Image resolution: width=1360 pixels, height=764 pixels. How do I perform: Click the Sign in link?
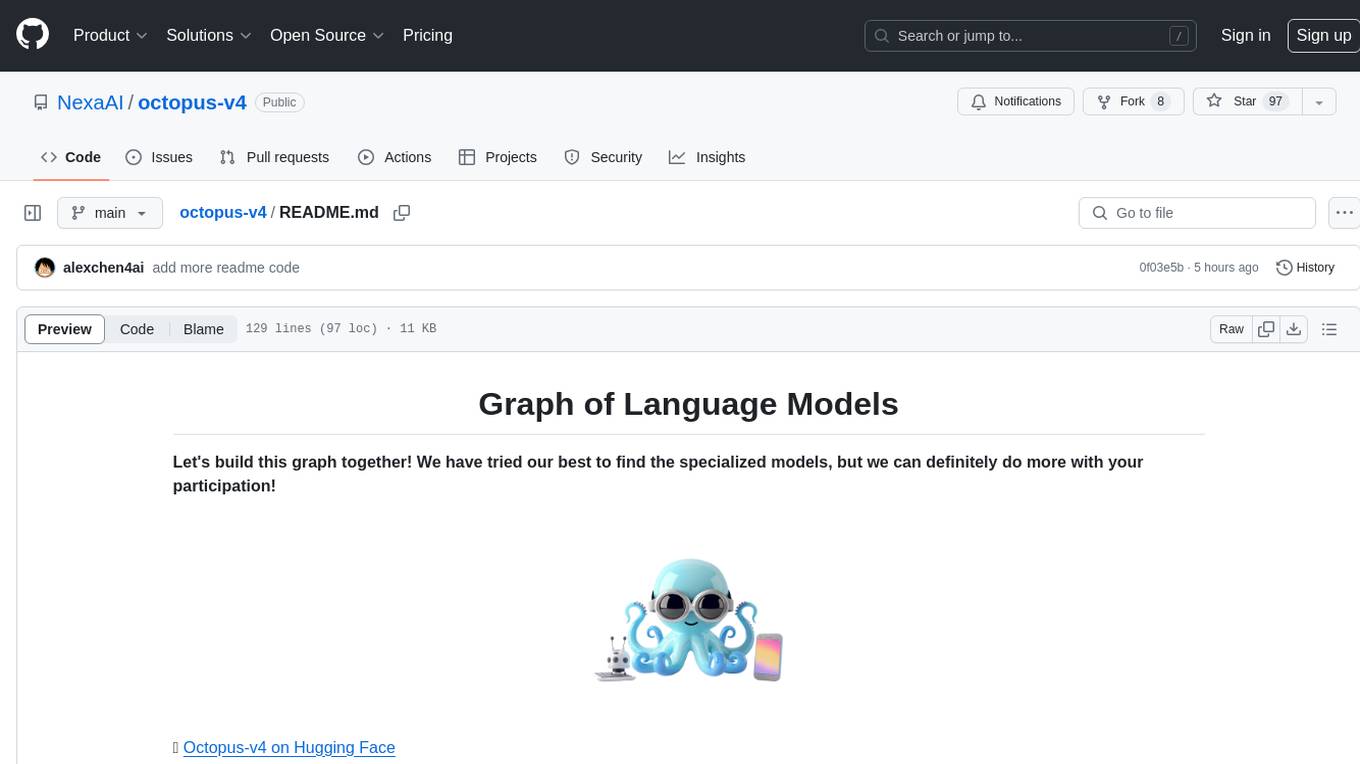1245,35
